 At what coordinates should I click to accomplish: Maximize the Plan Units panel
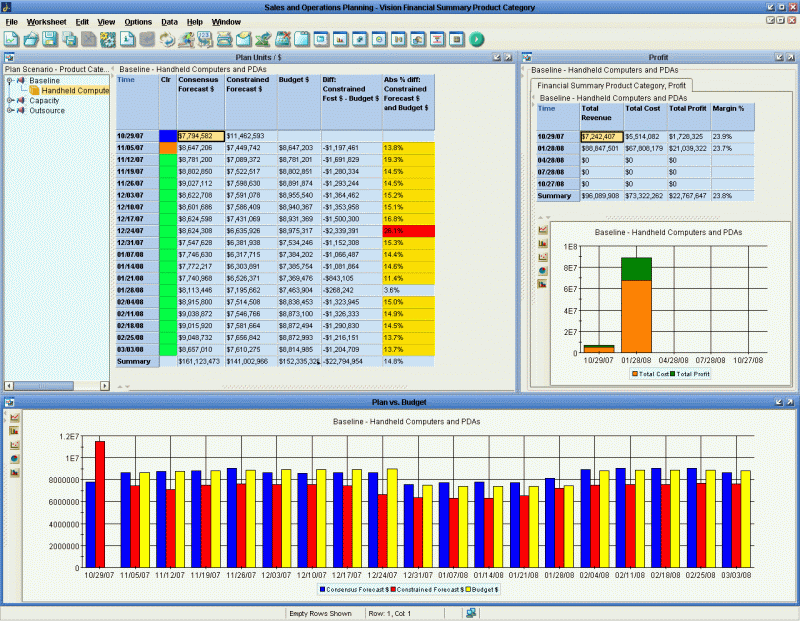coord(508,57)
